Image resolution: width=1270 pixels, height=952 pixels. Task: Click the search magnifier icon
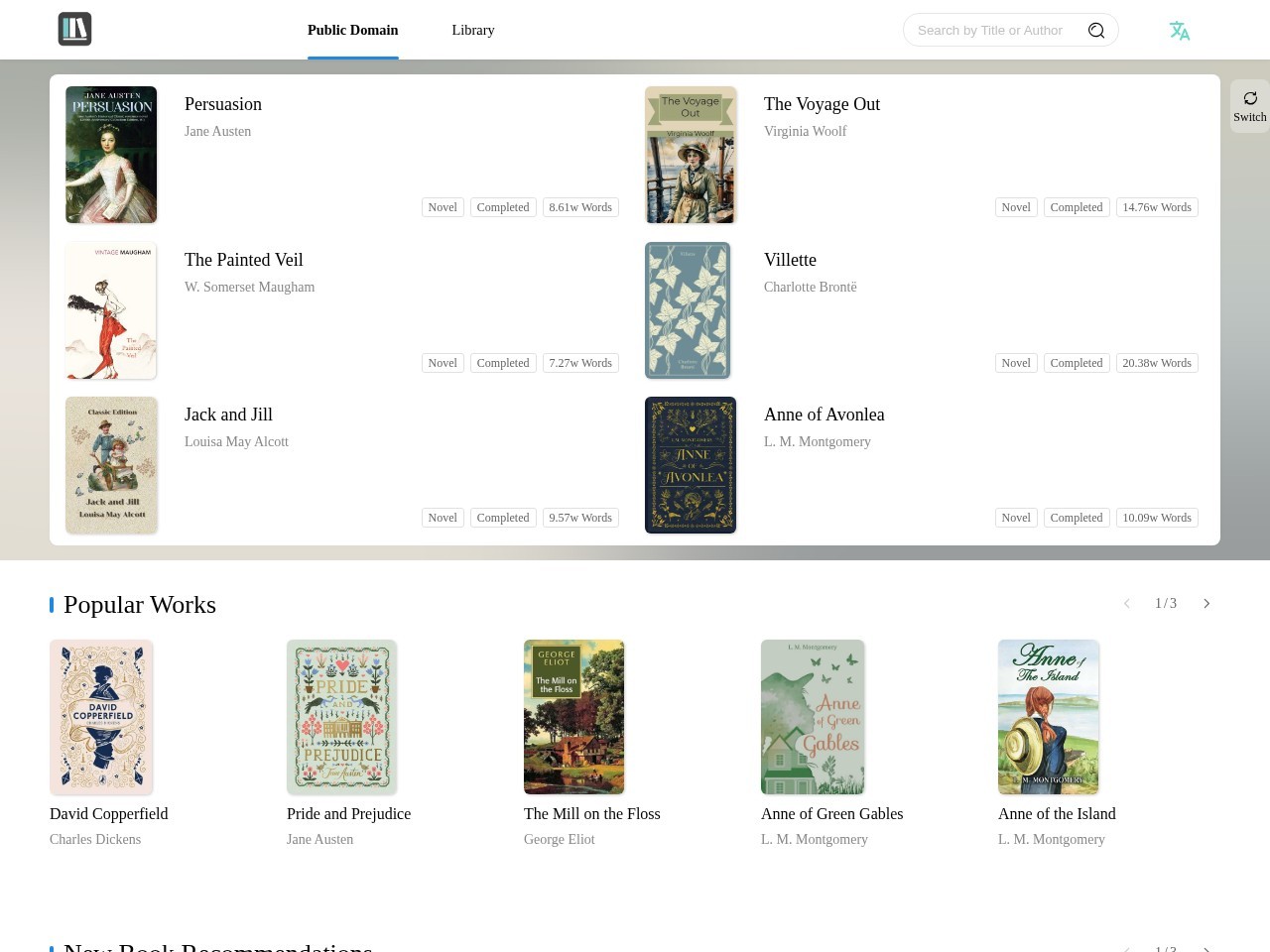point(1096,31)
